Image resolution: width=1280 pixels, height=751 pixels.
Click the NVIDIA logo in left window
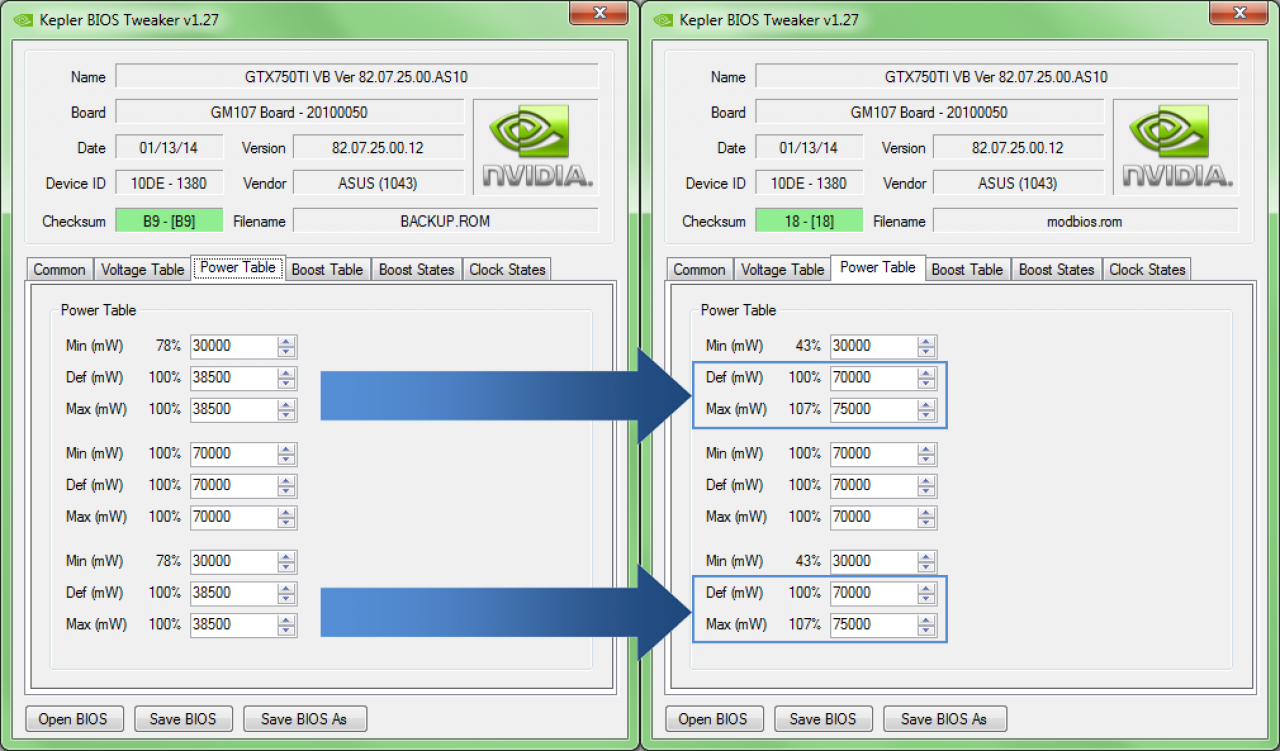coord(538,146)
